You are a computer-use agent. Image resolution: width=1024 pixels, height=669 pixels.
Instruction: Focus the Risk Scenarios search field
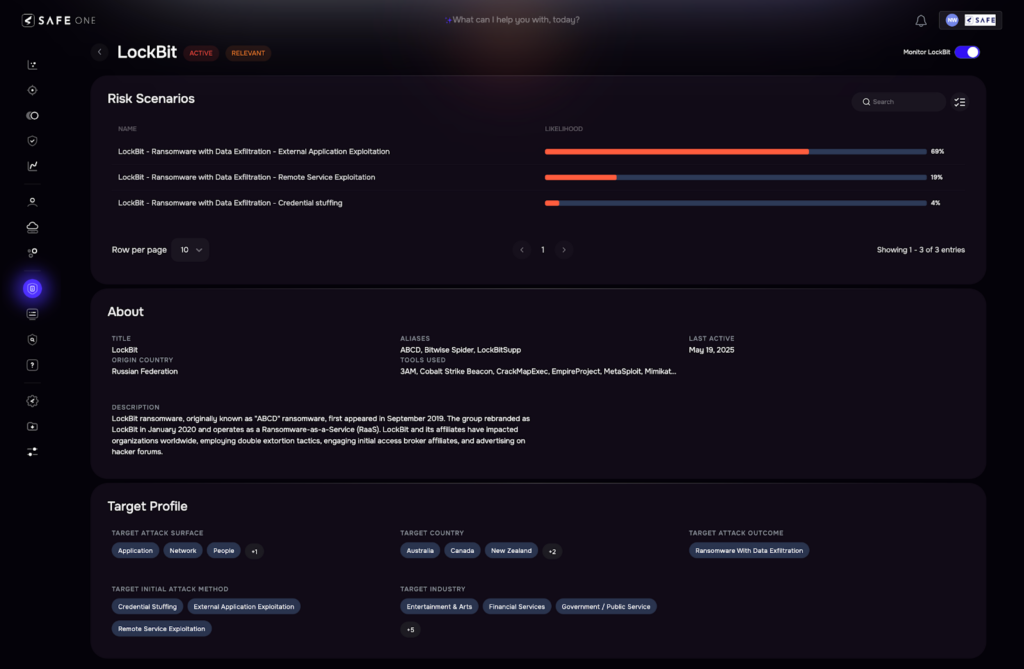click(x=899, y=102)
